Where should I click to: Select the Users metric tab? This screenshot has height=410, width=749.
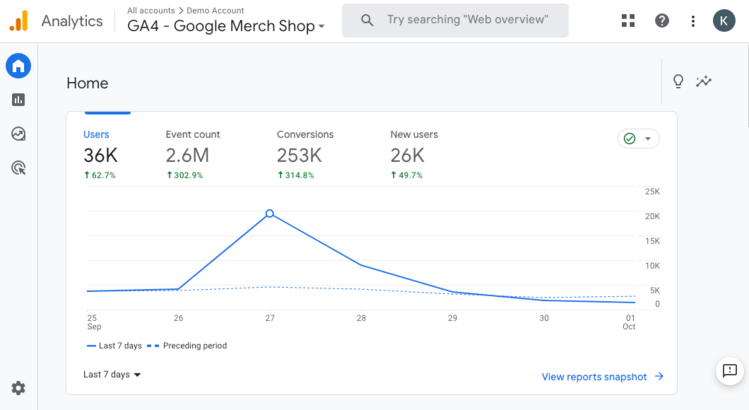tap(100, 154)
